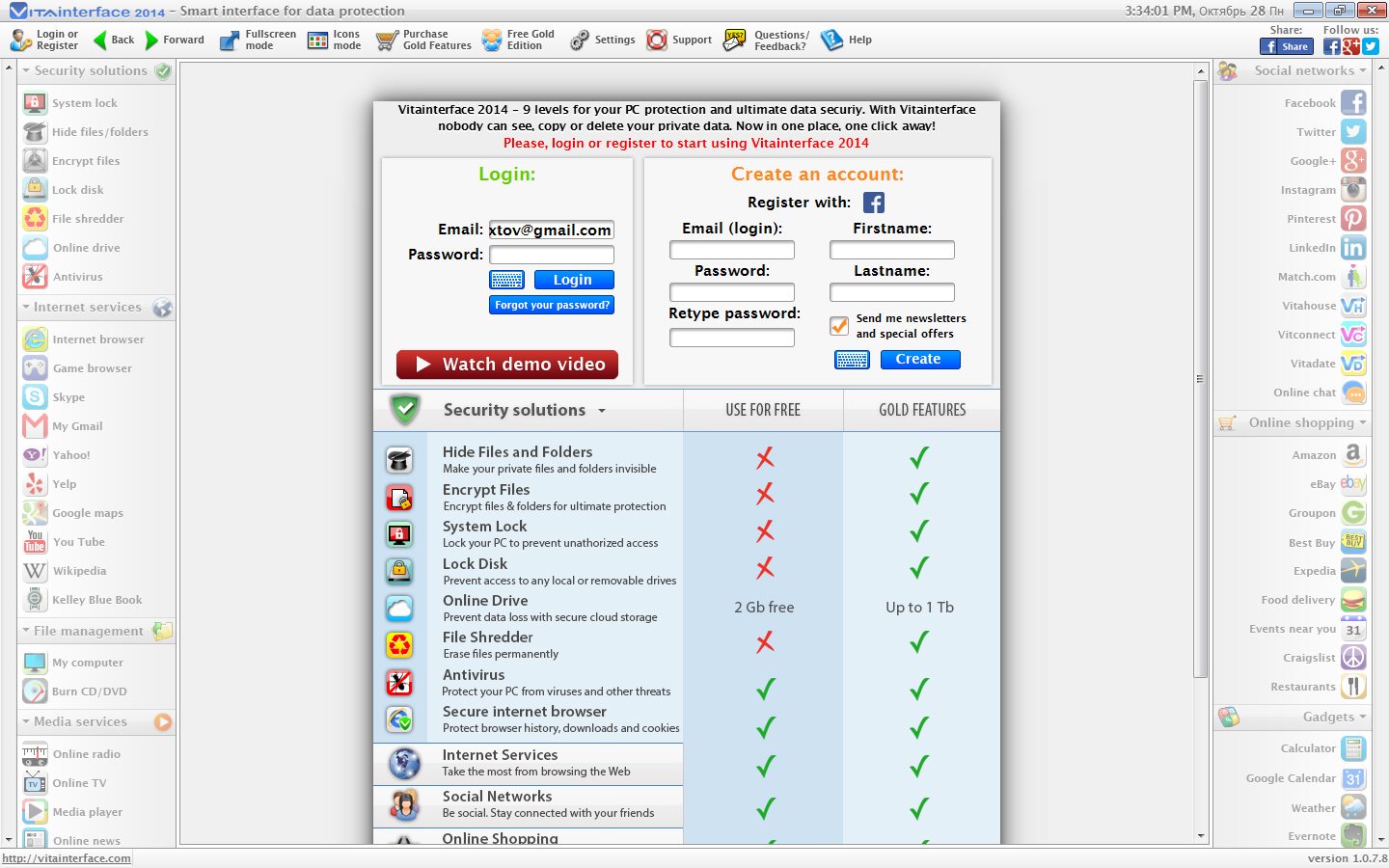Image resolution: width=1389 pixels, height=868 pixels.
Task: Collapse the Security solutions sidebar section
Action: click(x=26, y=71)
